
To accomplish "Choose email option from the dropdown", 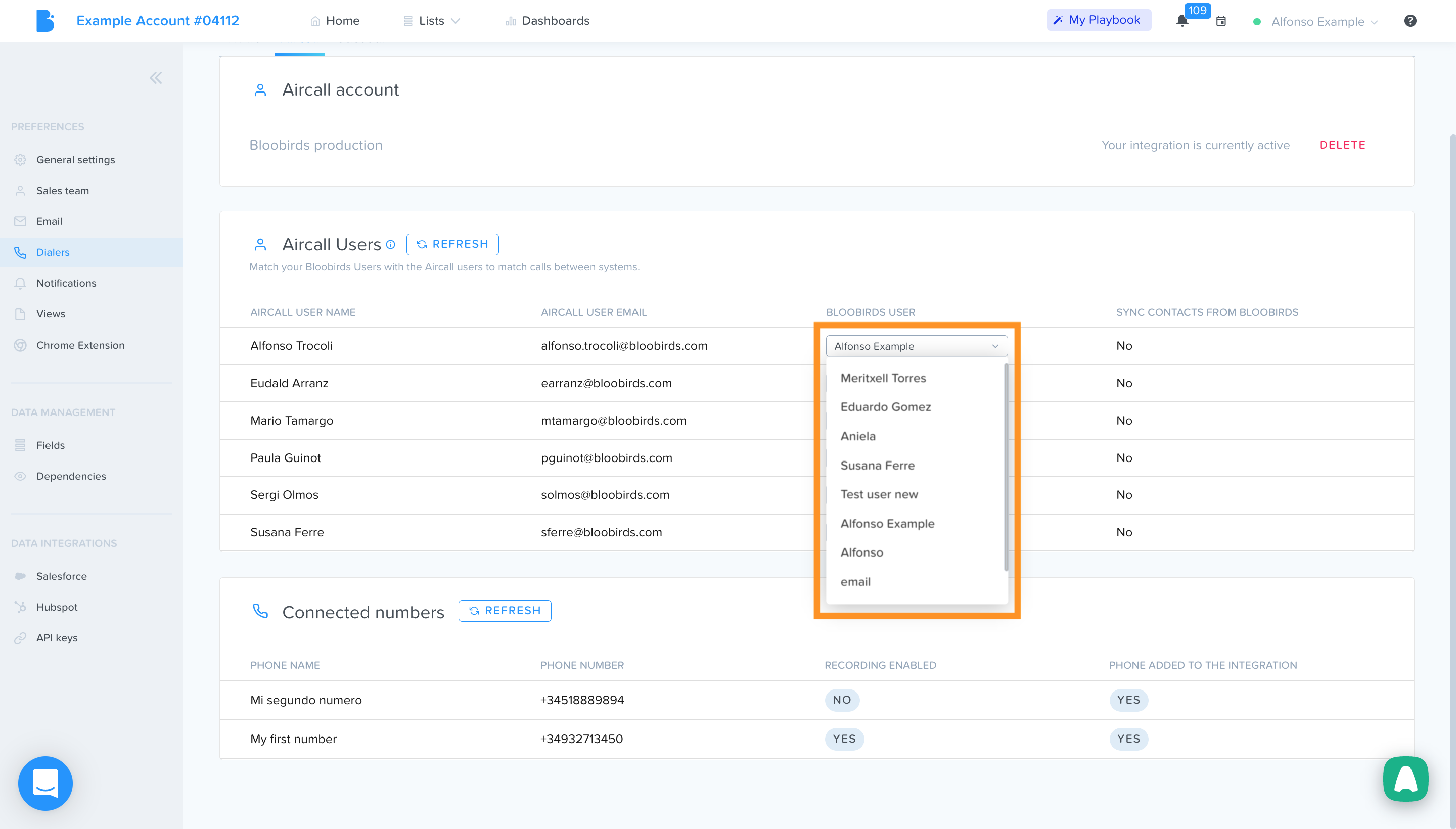I will (855, 582).
